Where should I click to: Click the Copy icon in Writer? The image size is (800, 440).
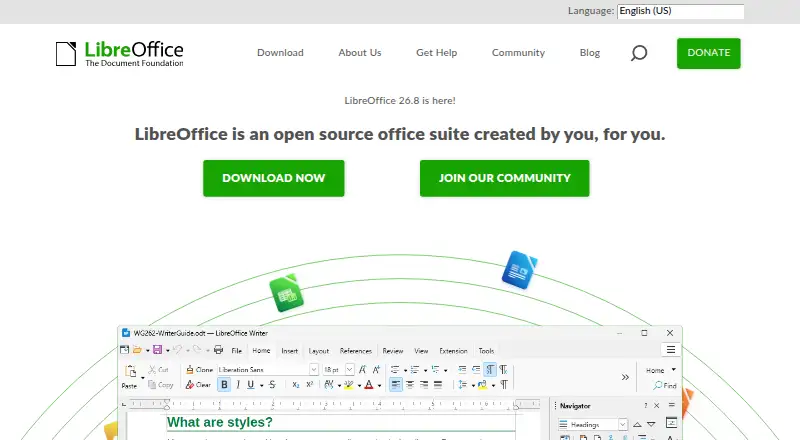point(152,385)
